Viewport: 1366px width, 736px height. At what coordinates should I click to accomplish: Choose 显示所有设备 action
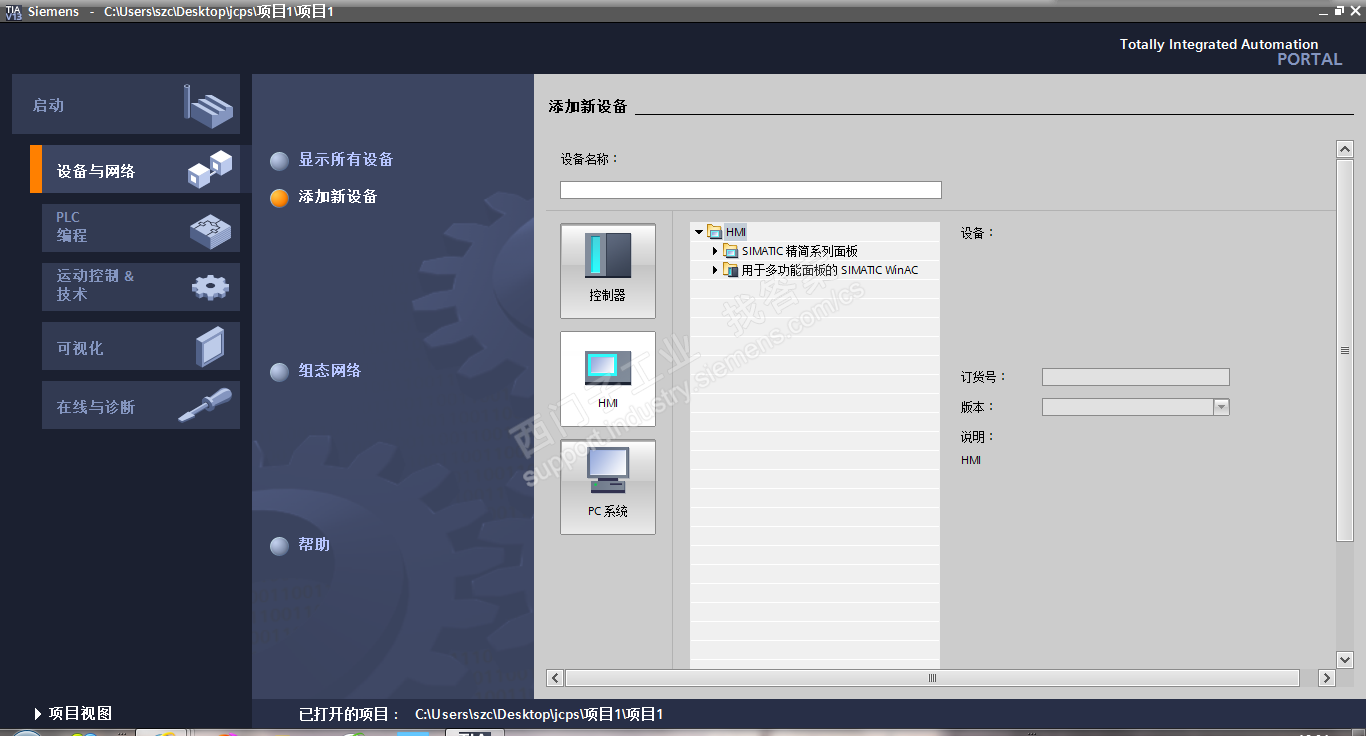click(x=332, y=160)
